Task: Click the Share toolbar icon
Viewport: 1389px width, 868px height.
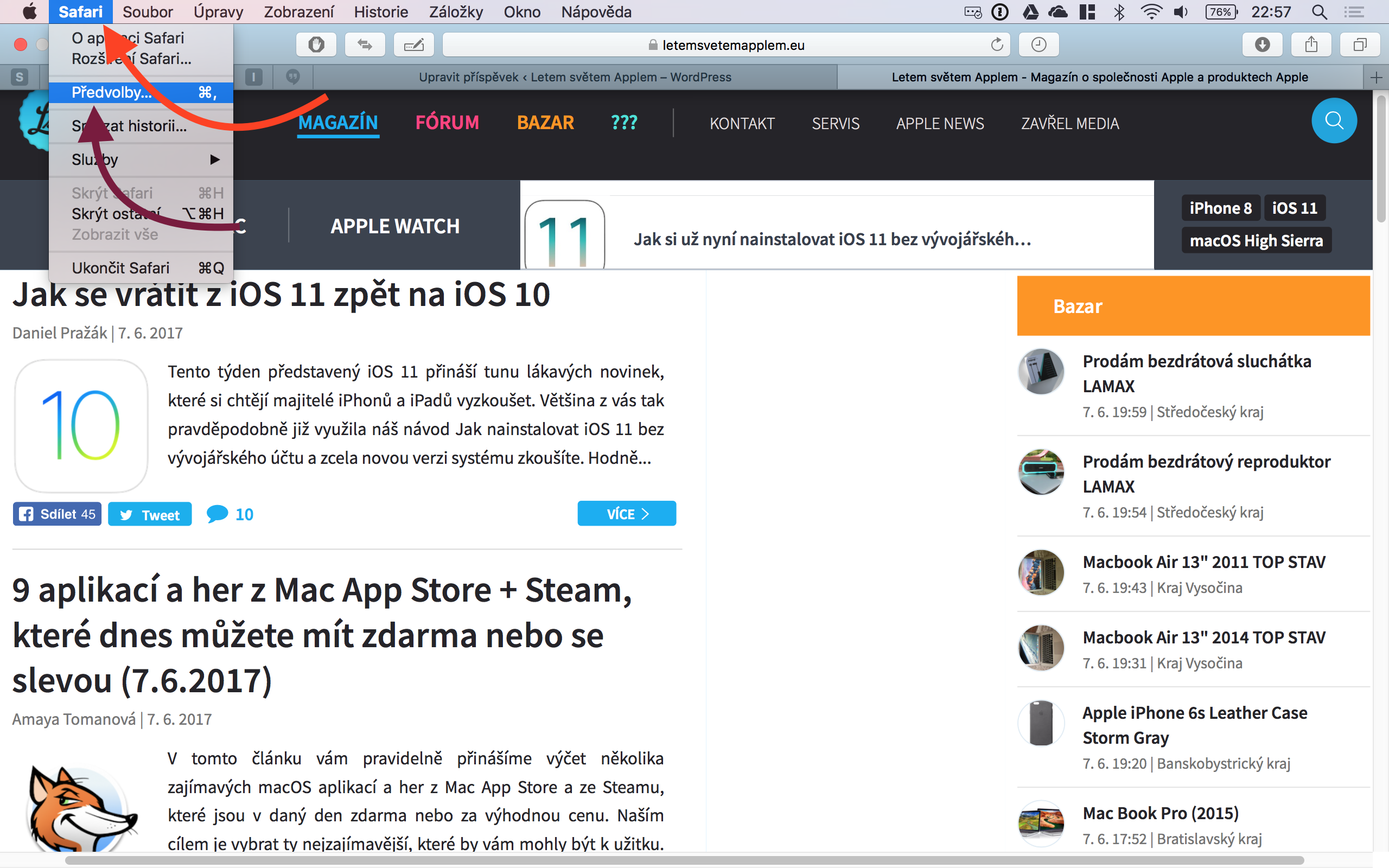Action: click(1311, 45)
